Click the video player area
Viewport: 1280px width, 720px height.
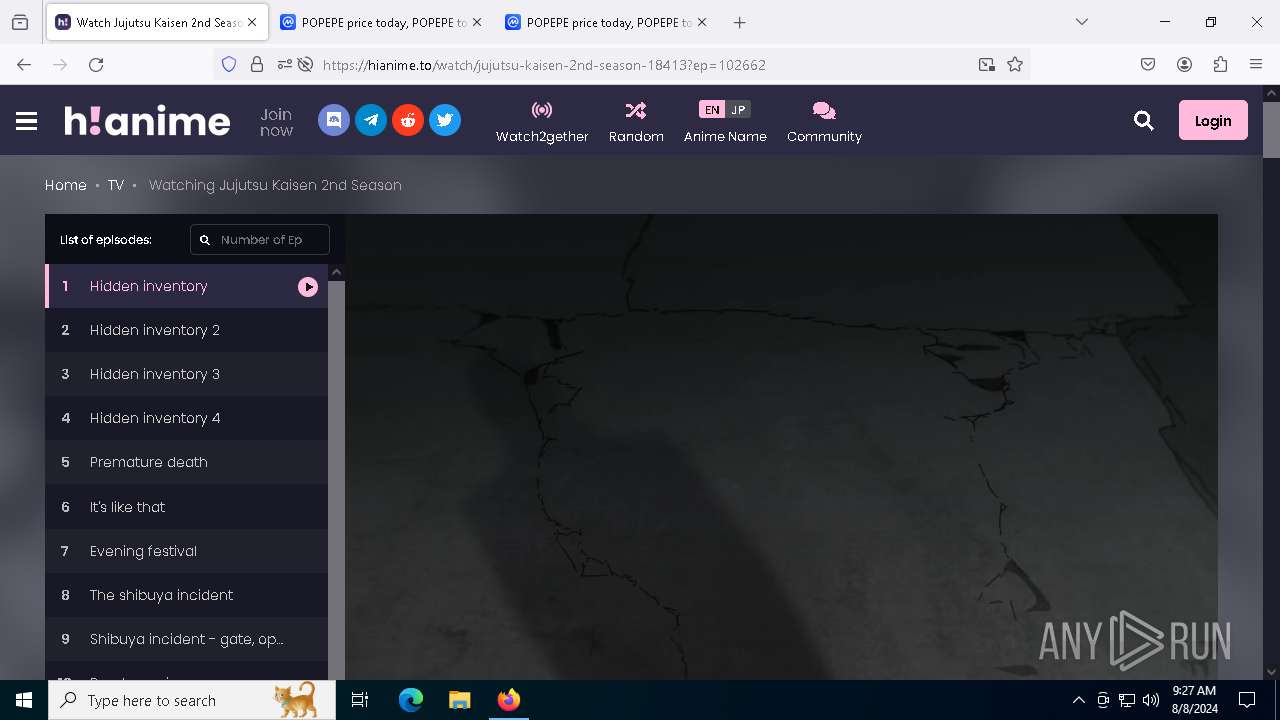pyautogui.click(x=781, y=447)
